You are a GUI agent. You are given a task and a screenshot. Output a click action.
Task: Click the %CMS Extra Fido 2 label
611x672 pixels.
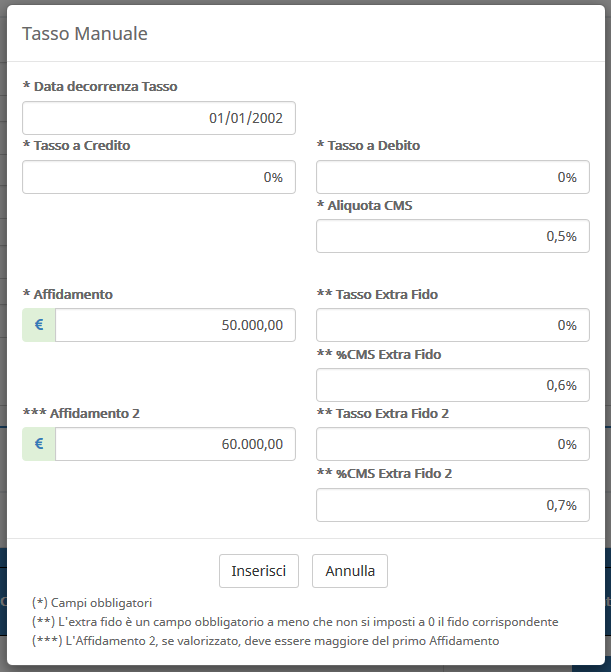pyautogui.click(x=384, y=473)
